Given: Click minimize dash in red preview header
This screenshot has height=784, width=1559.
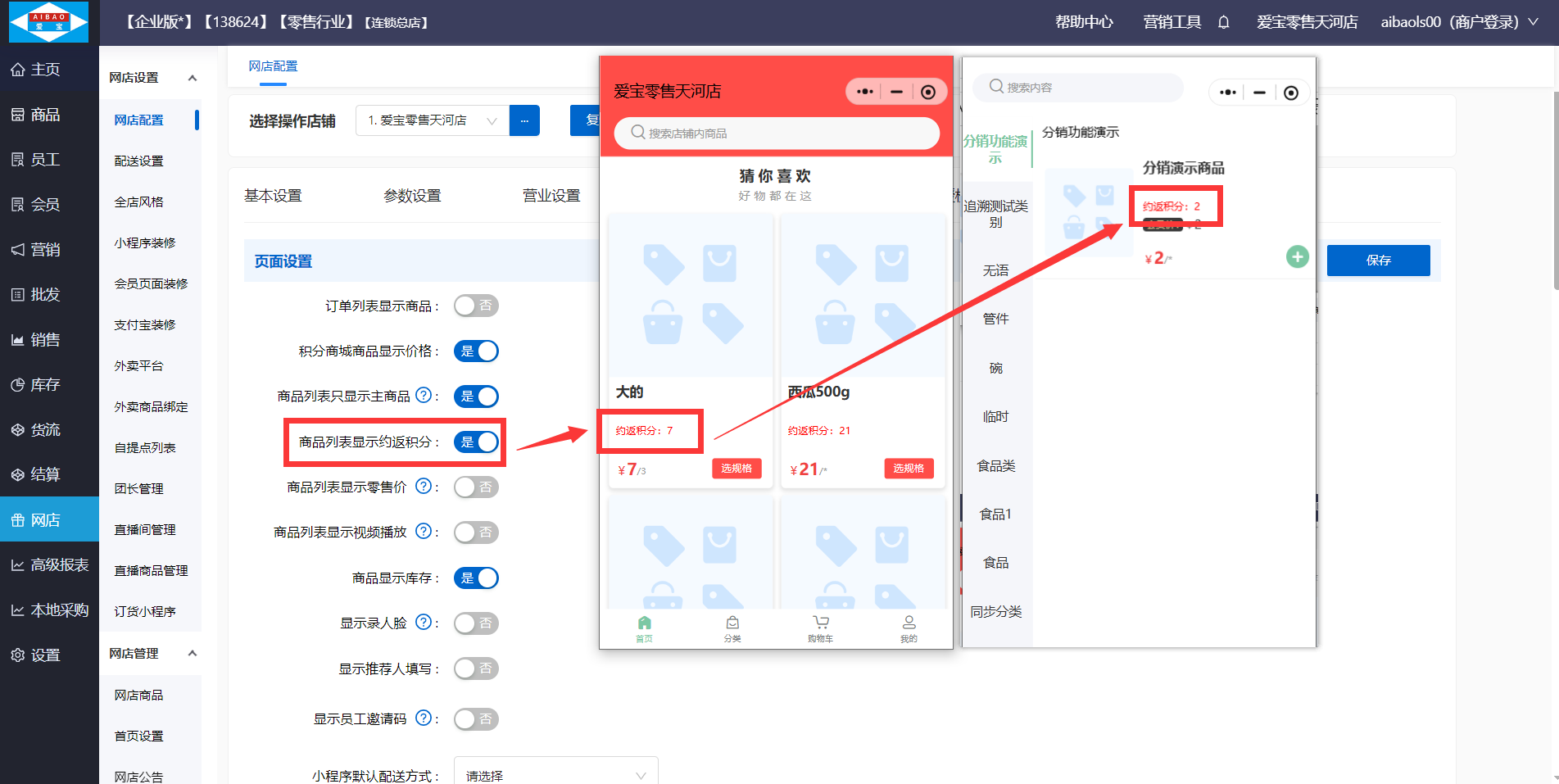Looking at the screenshot, I should pyautogui.click(x=897, y=92).
